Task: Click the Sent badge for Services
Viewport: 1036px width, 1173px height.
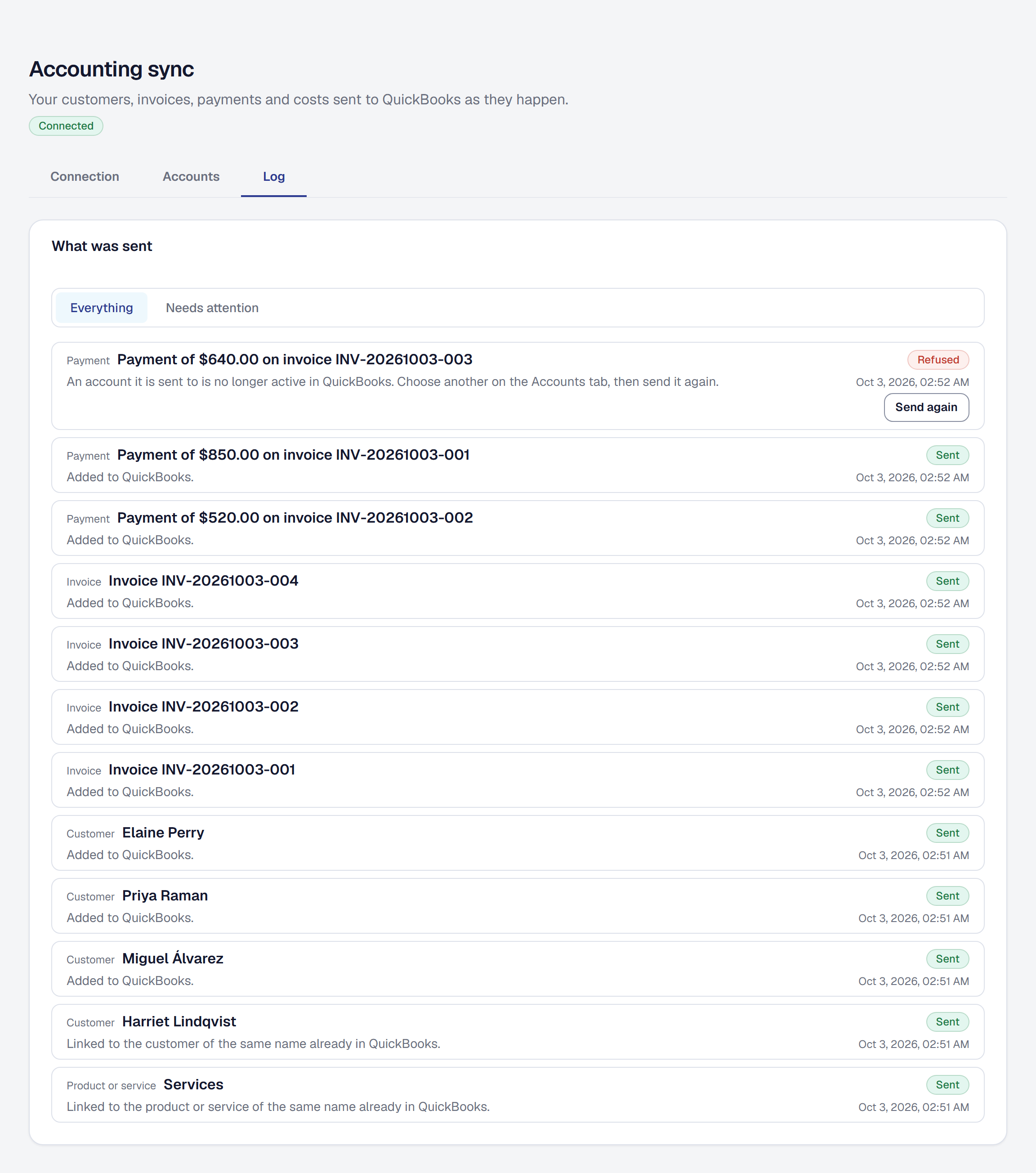Action: (x=947, y=1085)
